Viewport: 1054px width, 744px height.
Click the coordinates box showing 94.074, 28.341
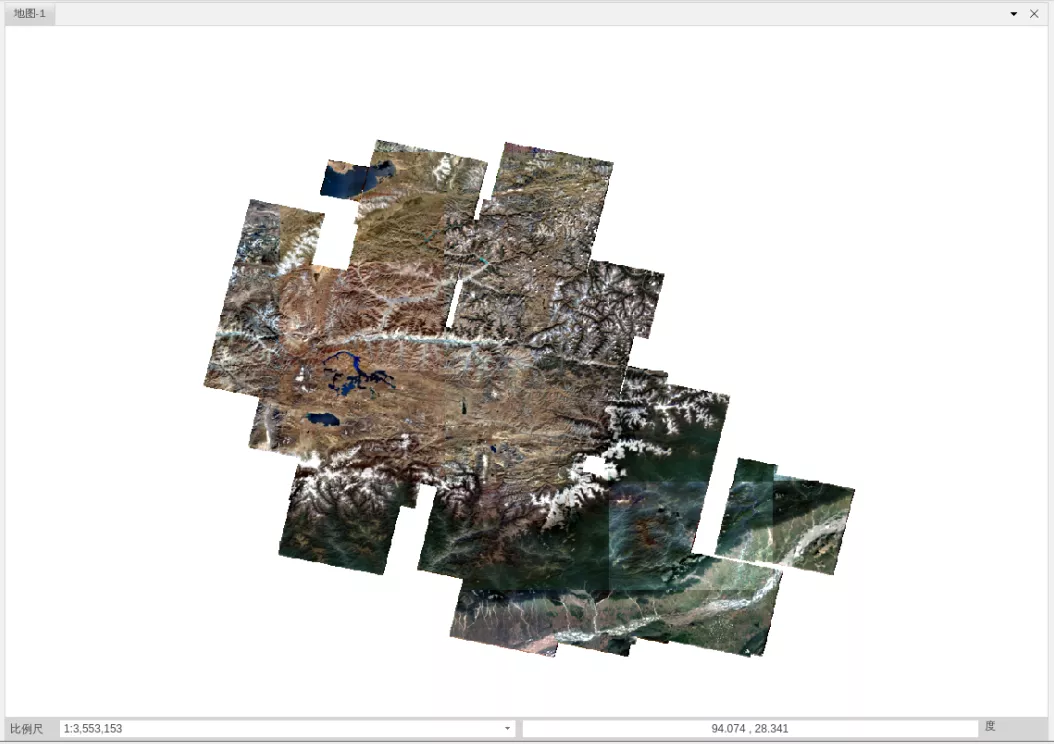click(749, 729)
